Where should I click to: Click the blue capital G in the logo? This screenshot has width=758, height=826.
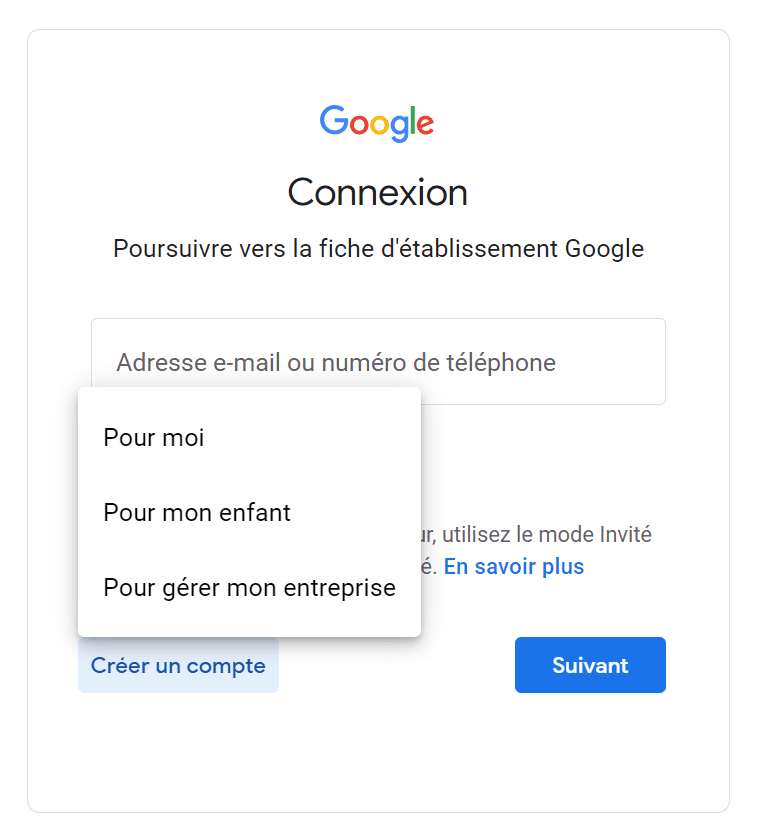pos(333,120)
